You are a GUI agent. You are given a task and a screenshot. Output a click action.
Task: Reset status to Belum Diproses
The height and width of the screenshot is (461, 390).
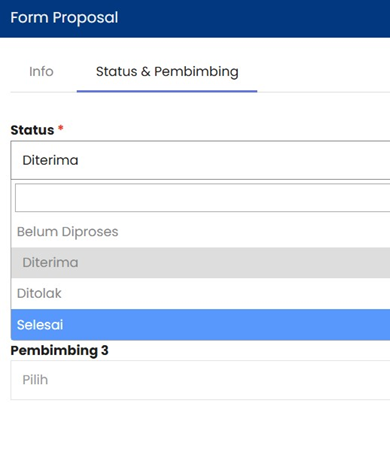click(x=200, y=232)
